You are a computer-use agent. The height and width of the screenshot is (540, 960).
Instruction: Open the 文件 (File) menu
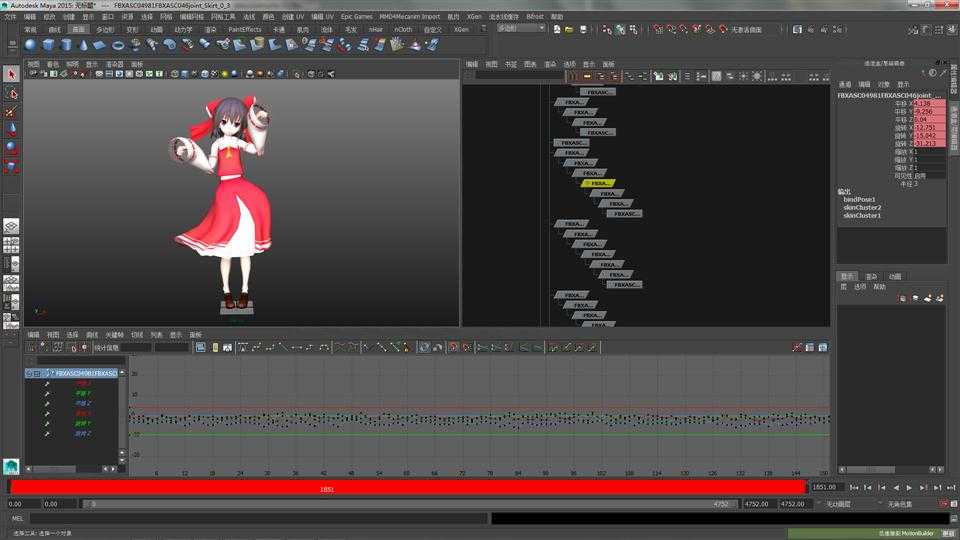click(10, 17)
